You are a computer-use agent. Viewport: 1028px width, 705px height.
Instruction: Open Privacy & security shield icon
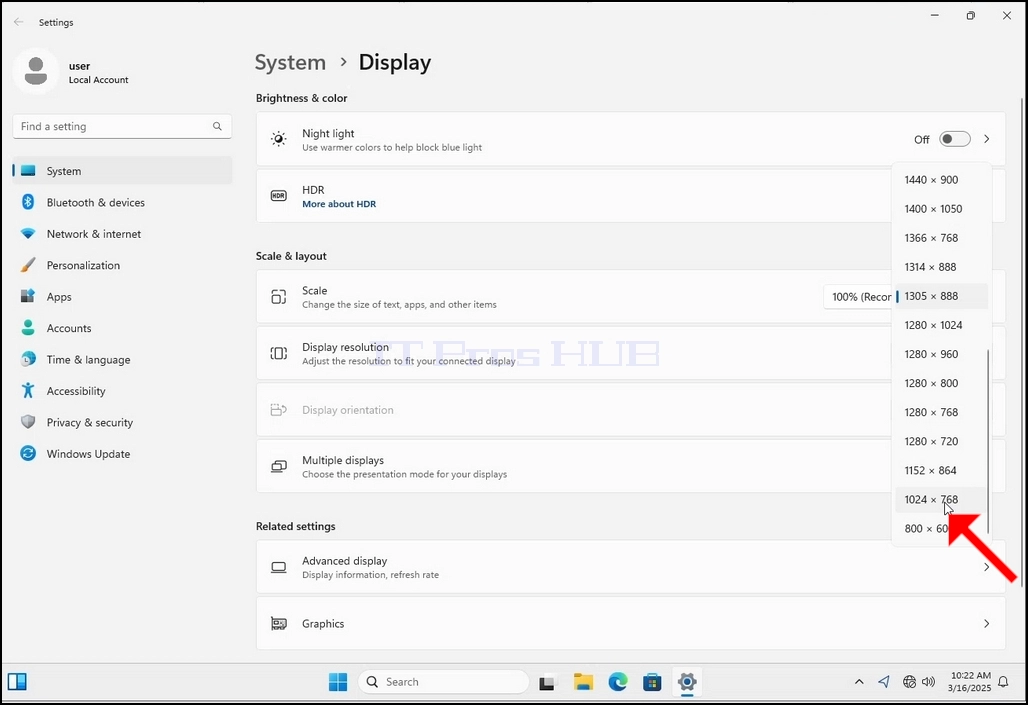pyautogui.click(x=28, y=422)
